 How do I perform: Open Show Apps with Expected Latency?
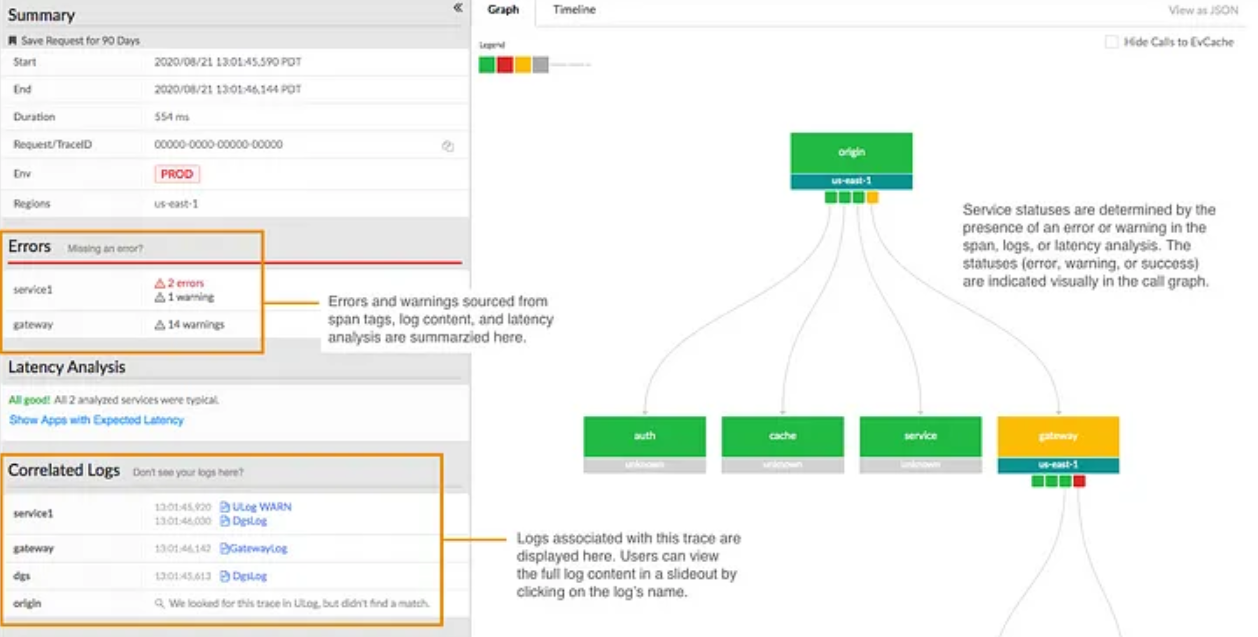tap(97, 420)
